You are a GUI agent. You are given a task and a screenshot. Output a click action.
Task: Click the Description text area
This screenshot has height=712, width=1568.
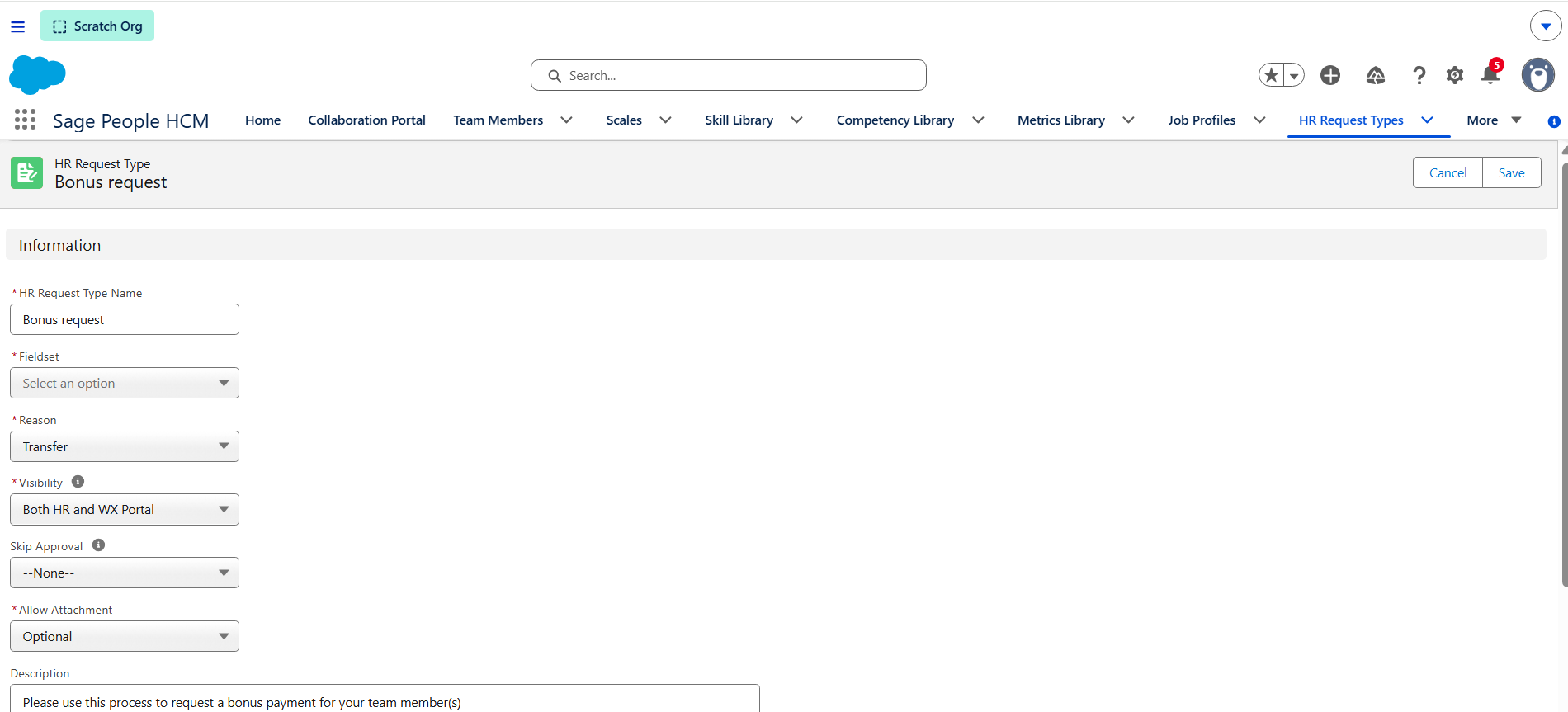tap(385, 699)
